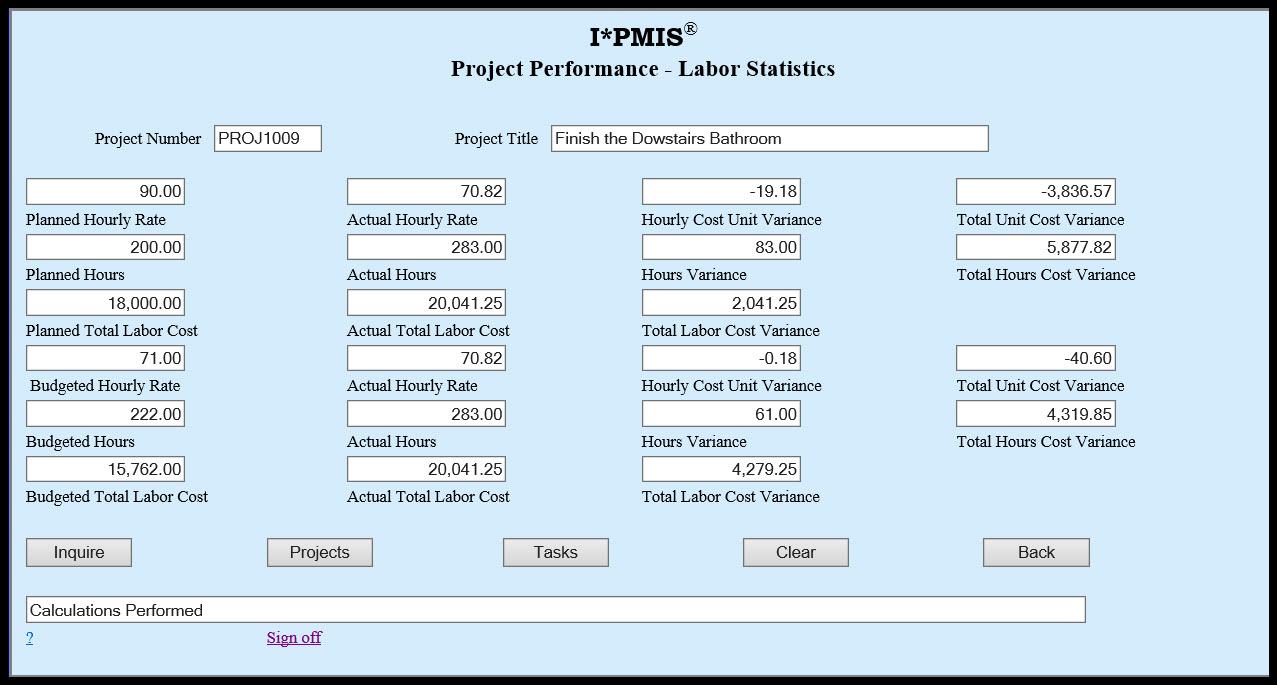Go Back to the previous screen
The height and width of the screenshot is (685, 1277).
pyautogui.click(x=1036, y=552)
